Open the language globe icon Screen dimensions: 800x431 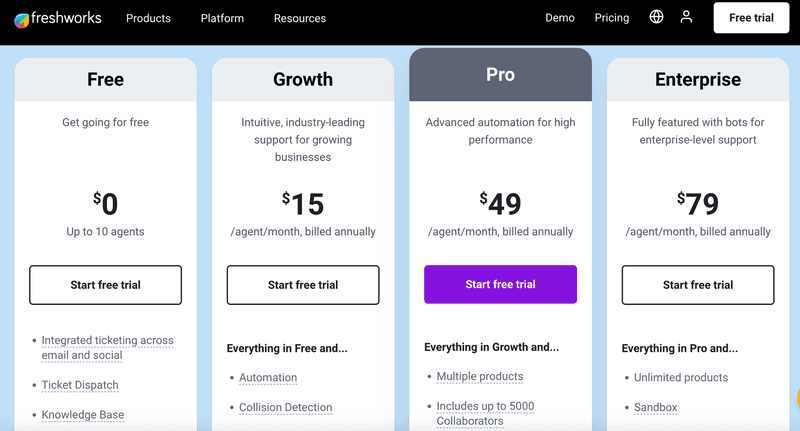pyautogui.click(x=656, y=17)
